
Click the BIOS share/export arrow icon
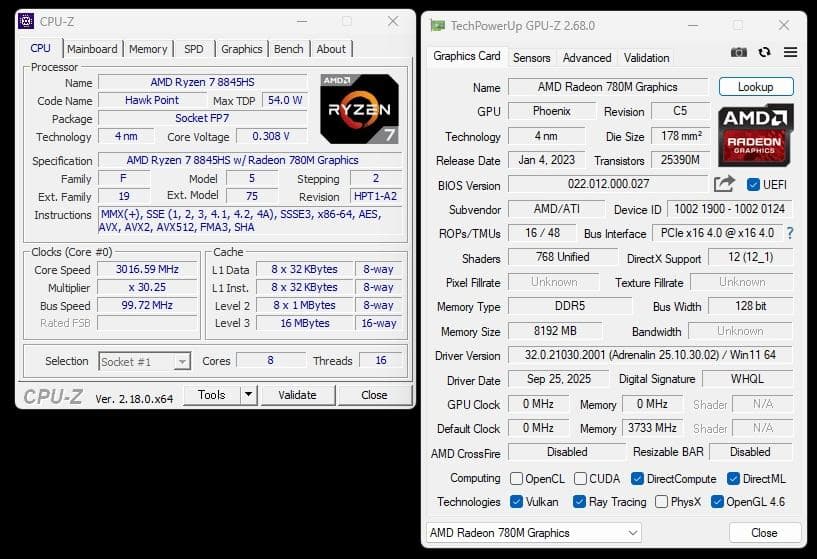click(x=724, y=184)
